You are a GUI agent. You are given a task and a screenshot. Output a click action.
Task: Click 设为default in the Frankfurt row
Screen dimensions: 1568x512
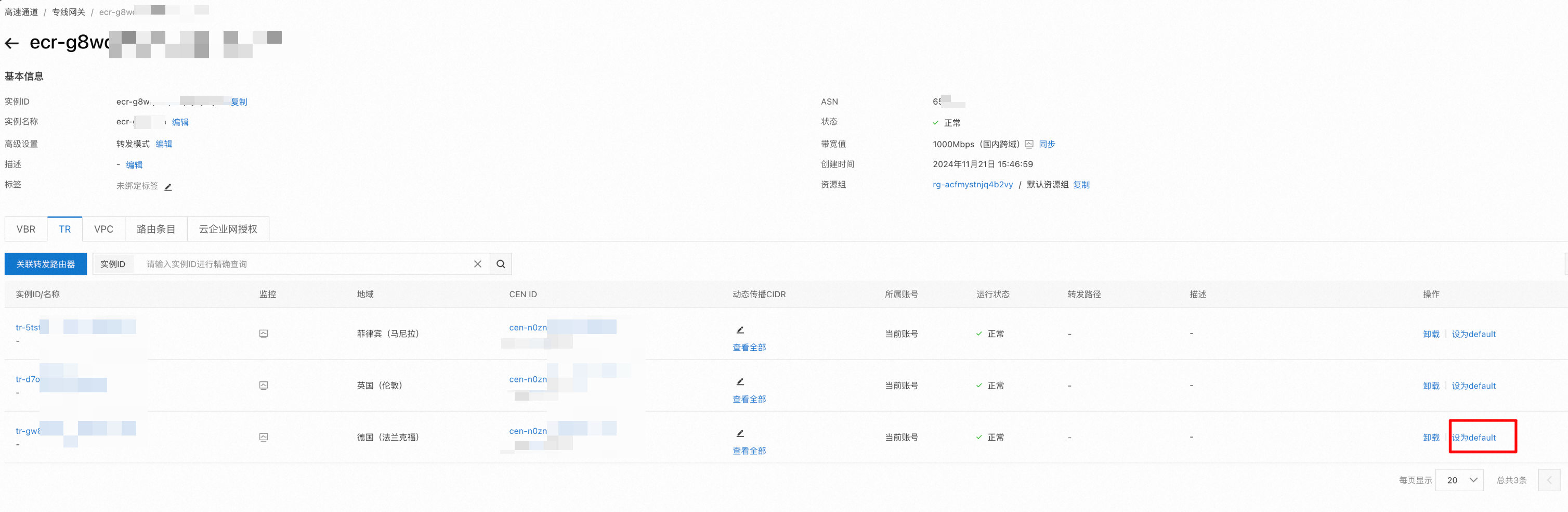coord(1474,438)
